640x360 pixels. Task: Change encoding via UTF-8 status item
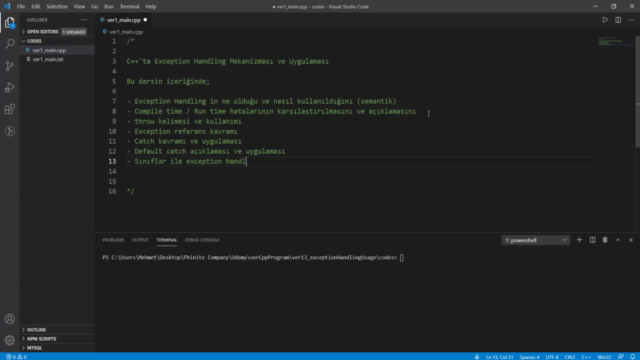click(x=552, y=357)
